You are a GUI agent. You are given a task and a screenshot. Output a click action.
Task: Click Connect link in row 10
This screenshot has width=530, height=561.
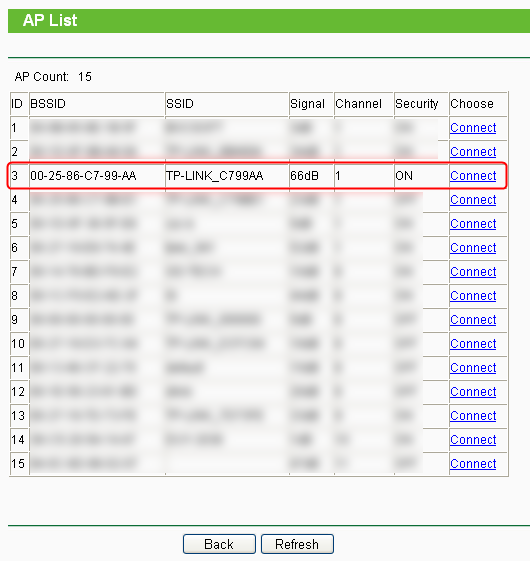(x=473, y=343)
